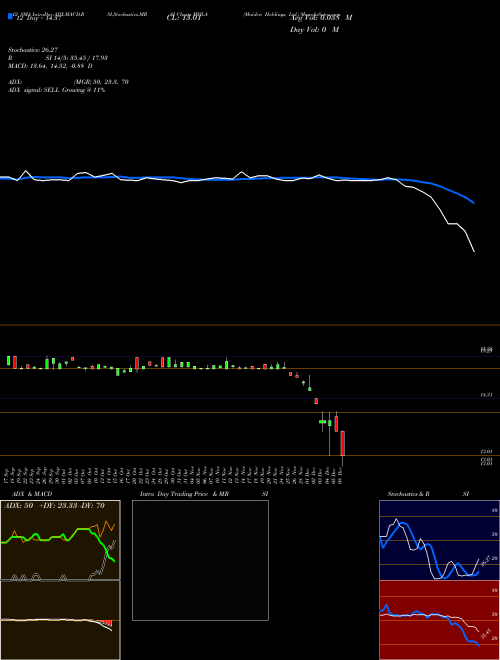Click the 'Stochastics: 26.27' reading
Screen dimensions: 500x660
point(33,50)
